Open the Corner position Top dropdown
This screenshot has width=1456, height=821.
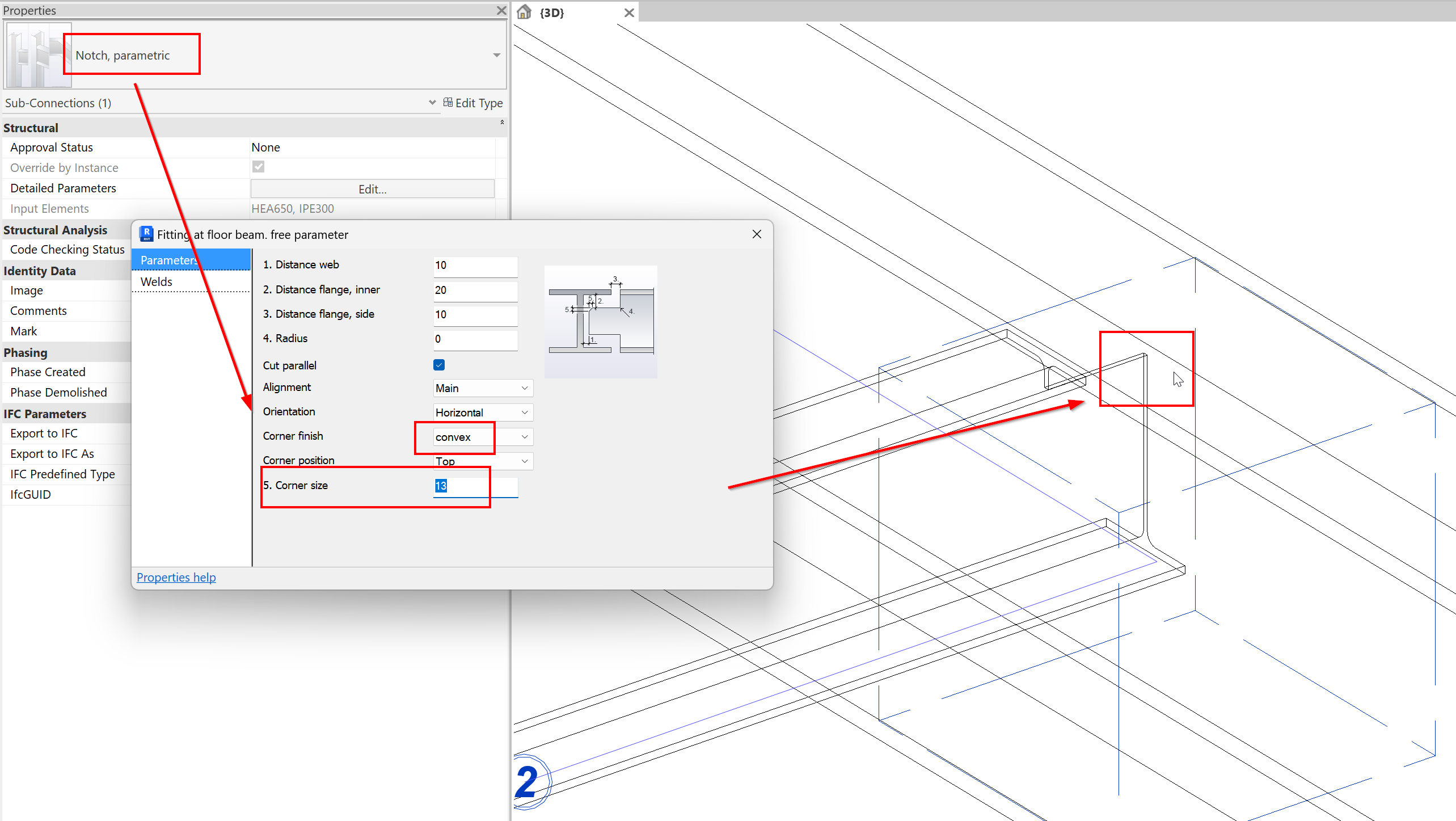pyautogui.click(x=482, y=461)
